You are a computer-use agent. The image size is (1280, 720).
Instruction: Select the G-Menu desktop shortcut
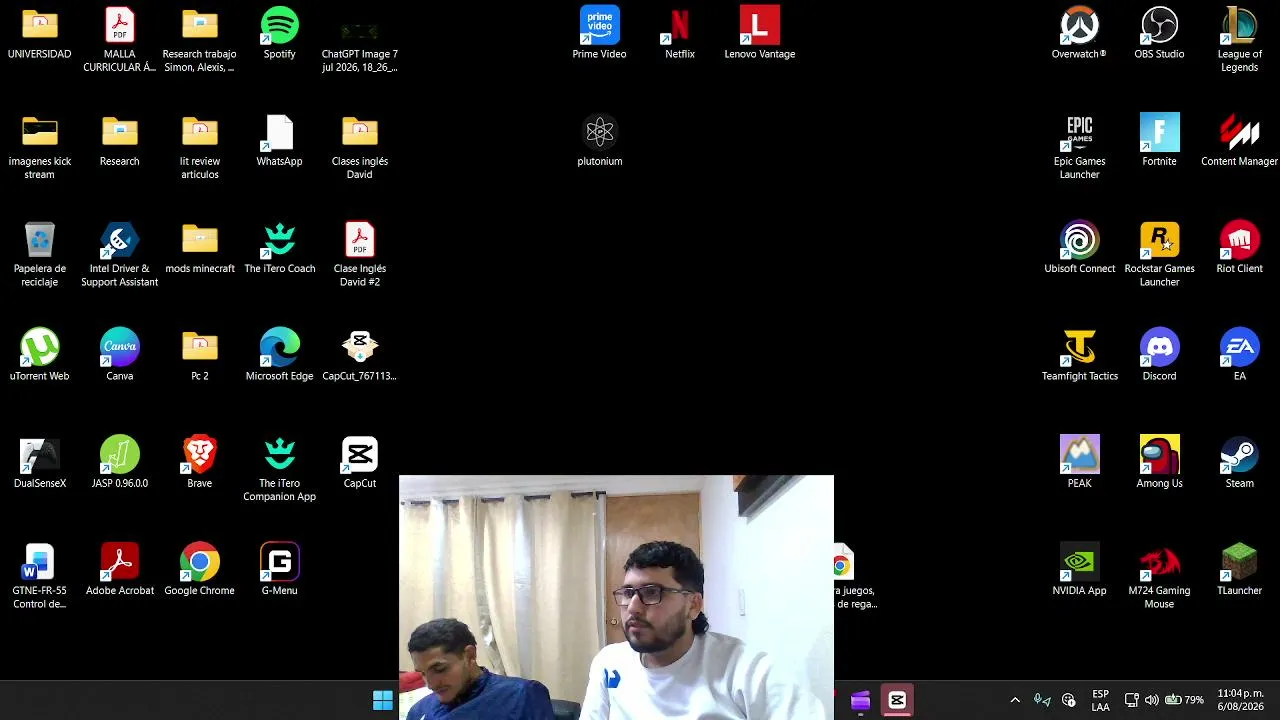pyautogui.click(x=280, y=562)
